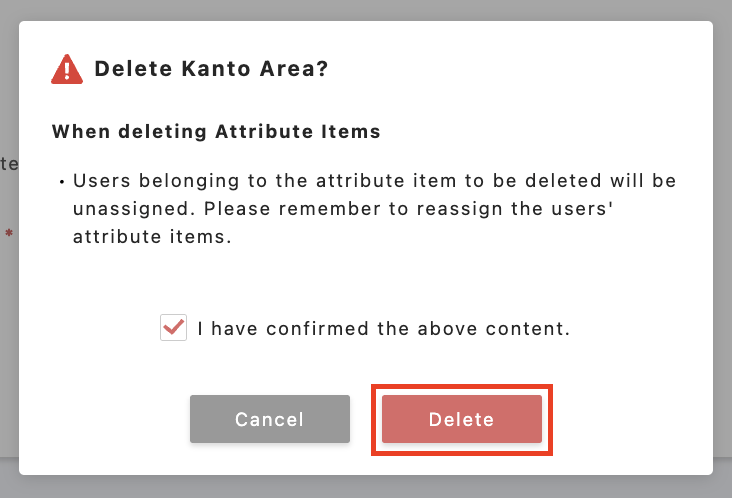Click the red warning triangle icon
The height and width of the screenshot is (498, 732).
[x=67, y=69]
